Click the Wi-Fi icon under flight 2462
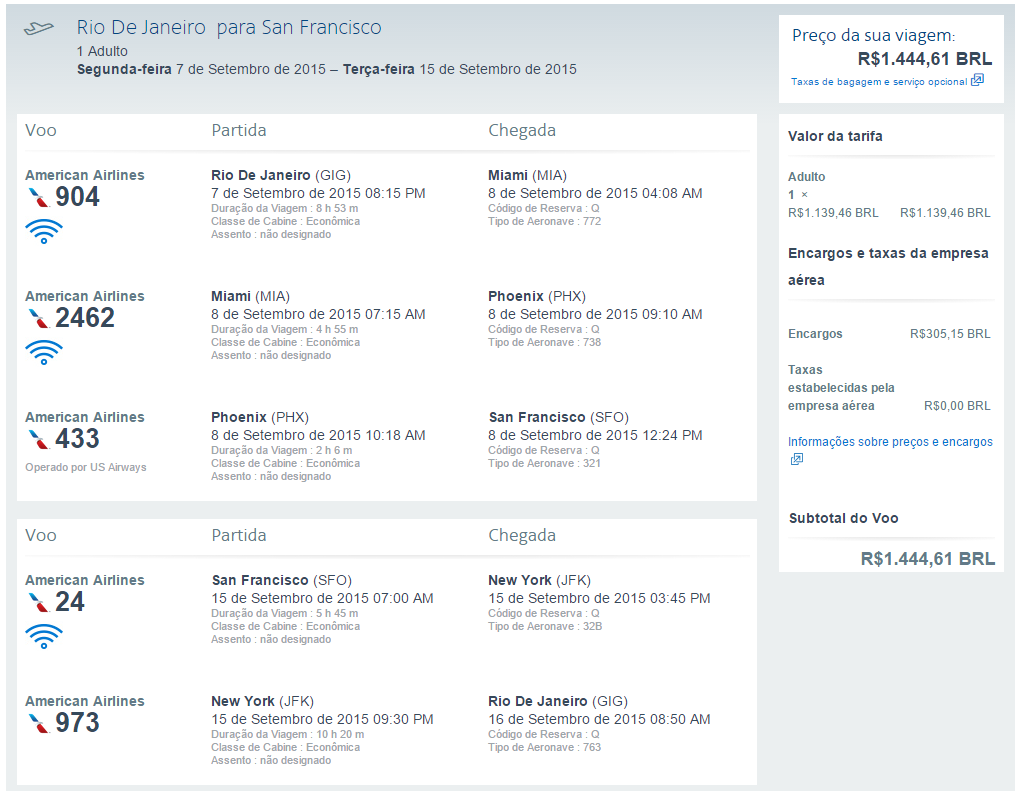This screenshot has width=1015, height=791. [44, 353]
